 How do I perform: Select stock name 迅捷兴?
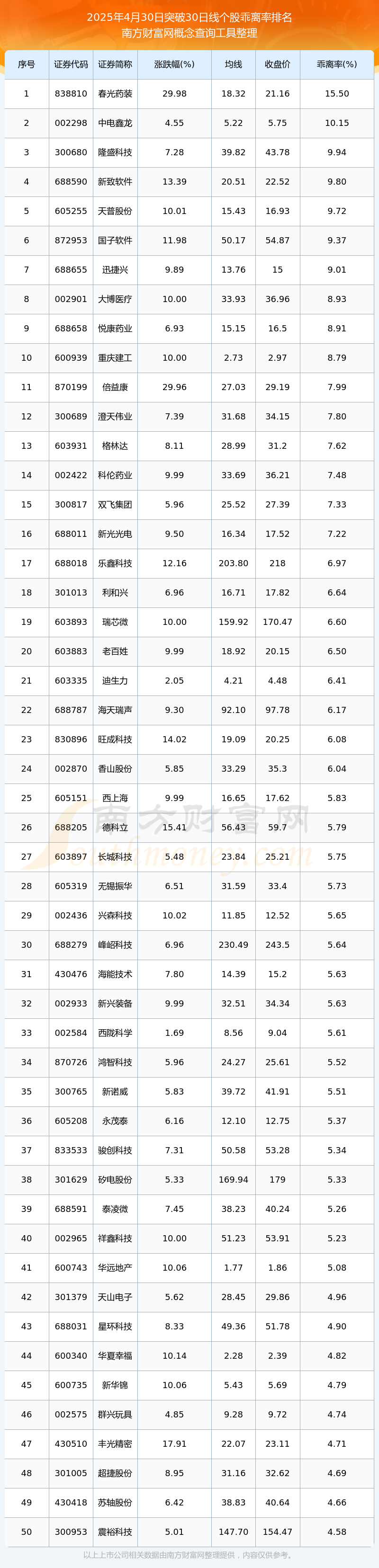pos(115,270)
